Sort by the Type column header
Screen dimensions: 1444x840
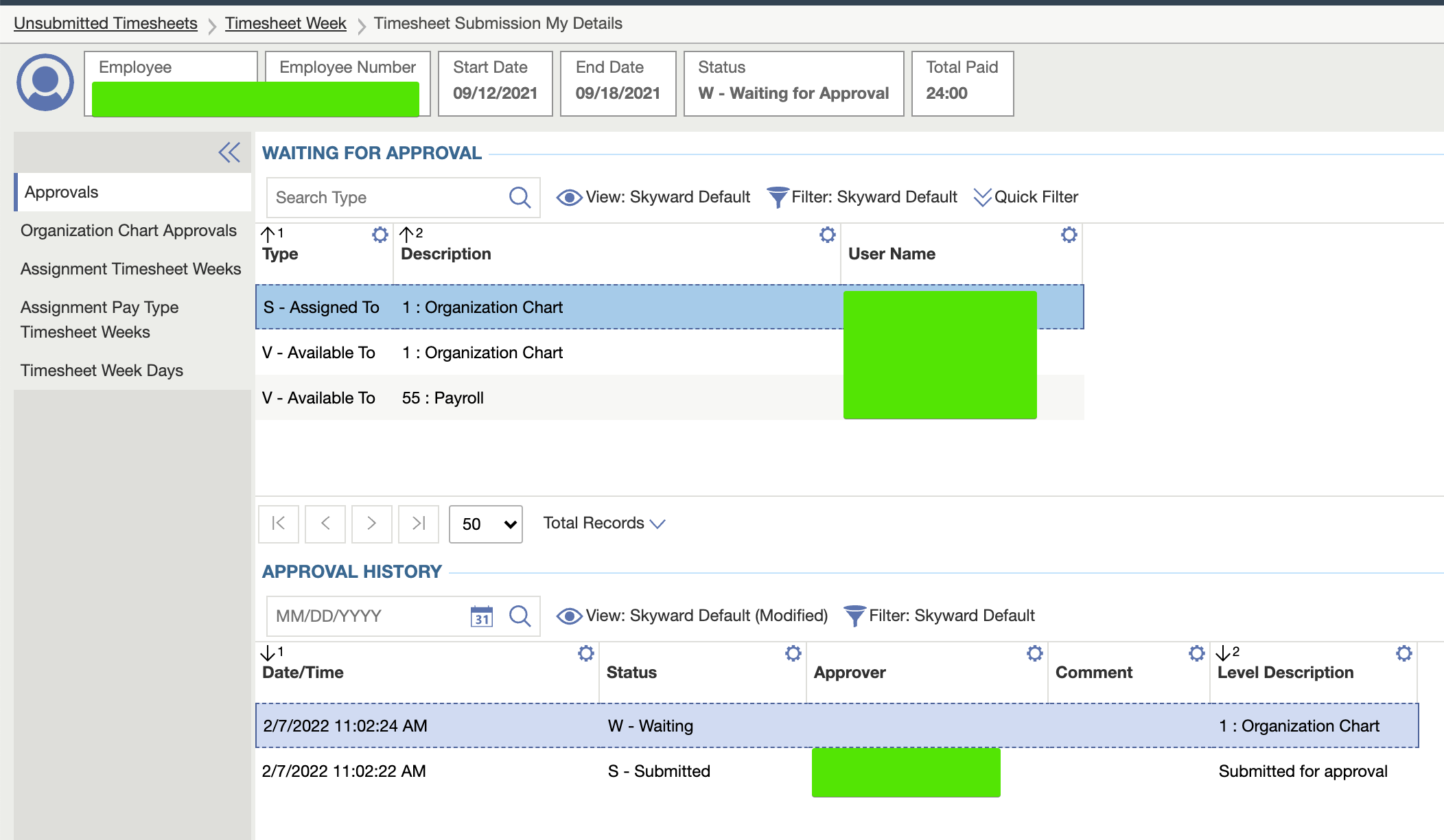[280, 254]
